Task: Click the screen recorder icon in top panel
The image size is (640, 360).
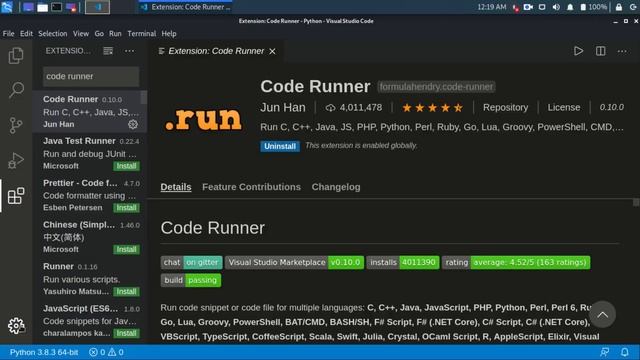Action: (528, 7)
